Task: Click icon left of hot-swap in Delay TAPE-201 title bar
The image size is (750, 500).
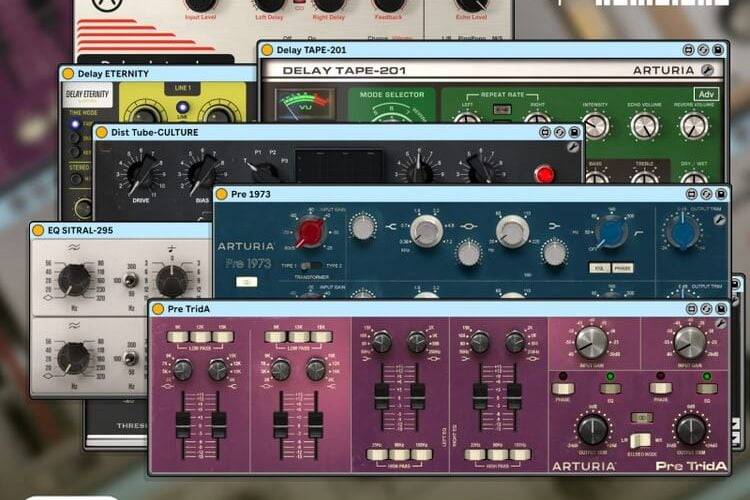Action: pyautogui.click(x=688, y=50)
